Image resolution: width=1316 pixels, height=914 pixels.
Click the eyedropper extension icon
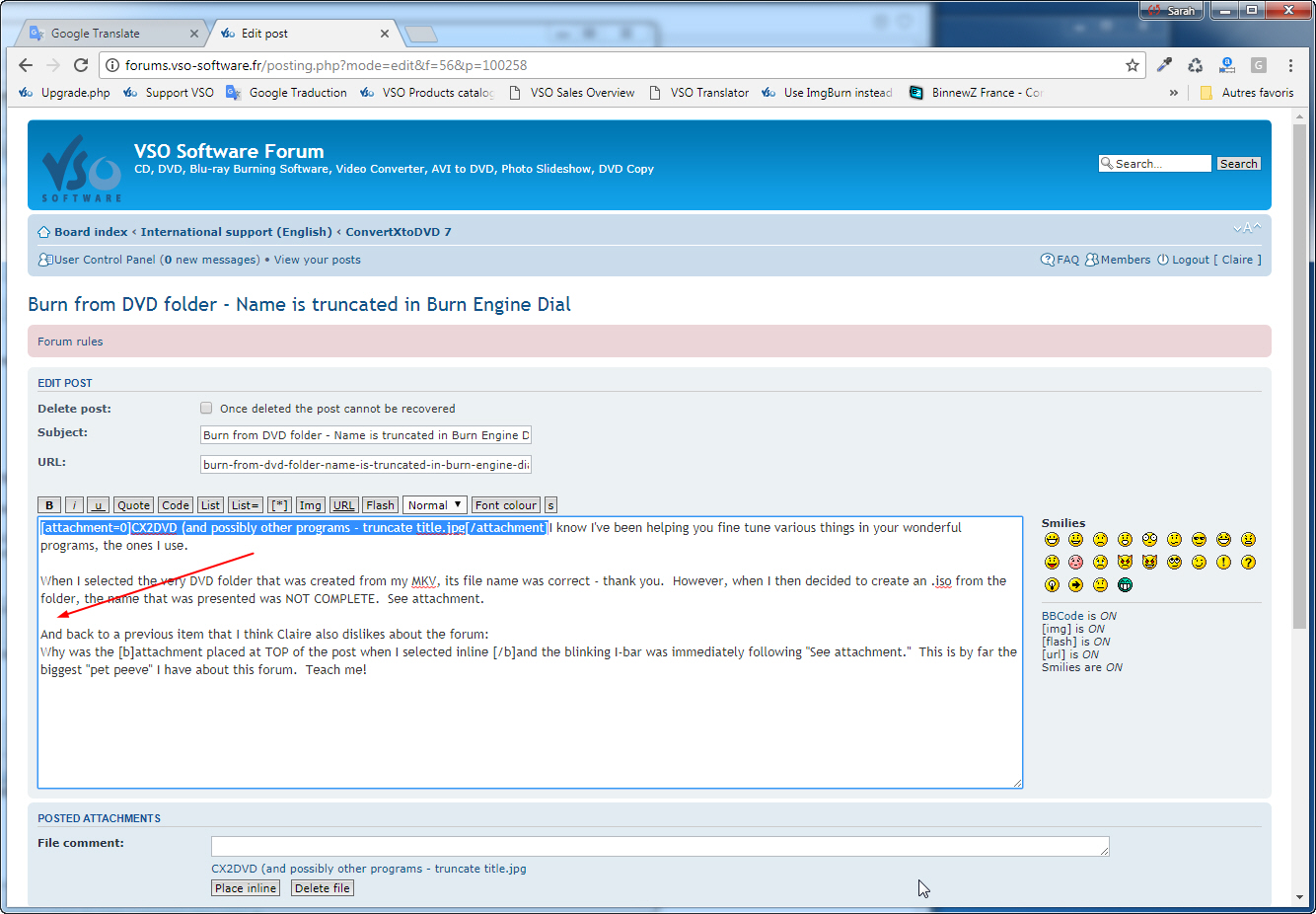pos(1164,65)
